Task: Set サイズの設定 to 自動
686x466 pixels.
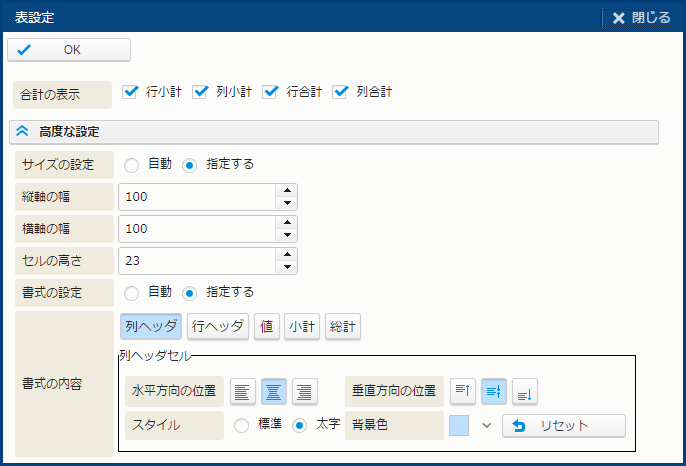Action: tap(132, 165)
